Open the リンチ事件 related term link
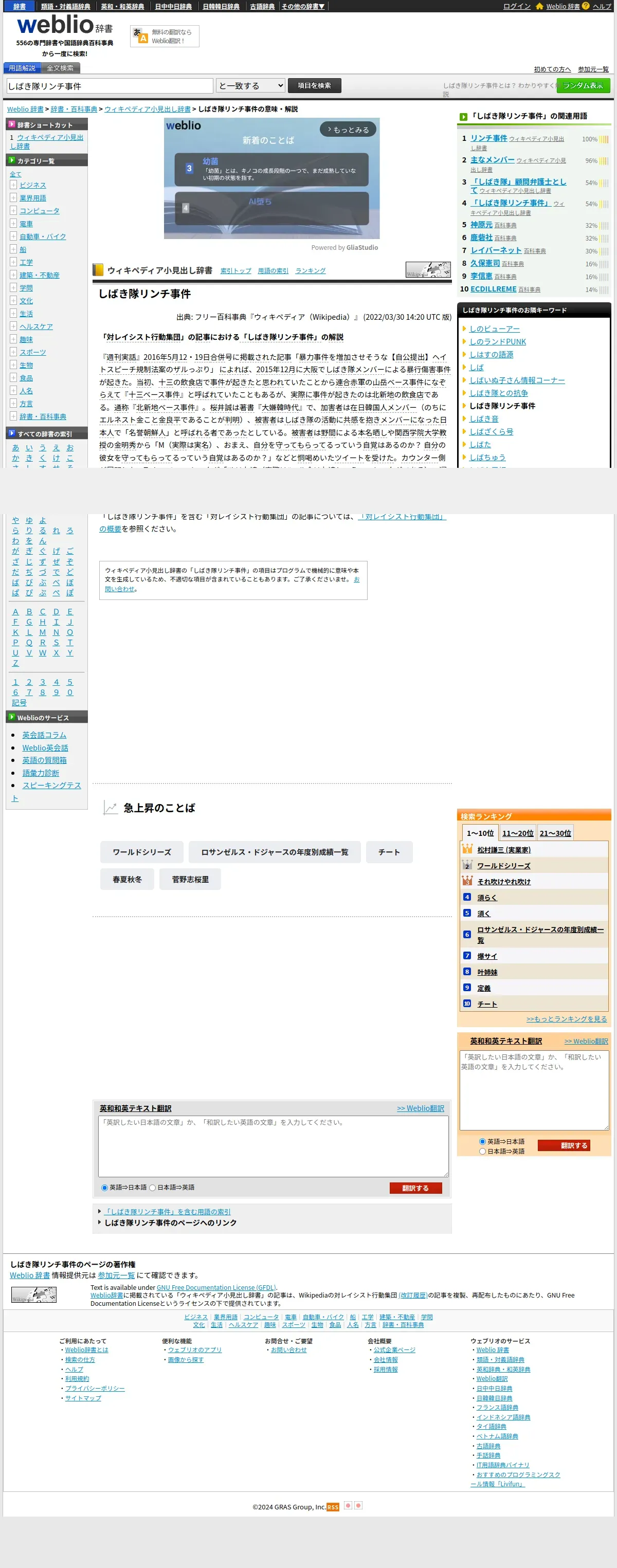Screen dimensions: 617x1568 click(x=488, y=138)
